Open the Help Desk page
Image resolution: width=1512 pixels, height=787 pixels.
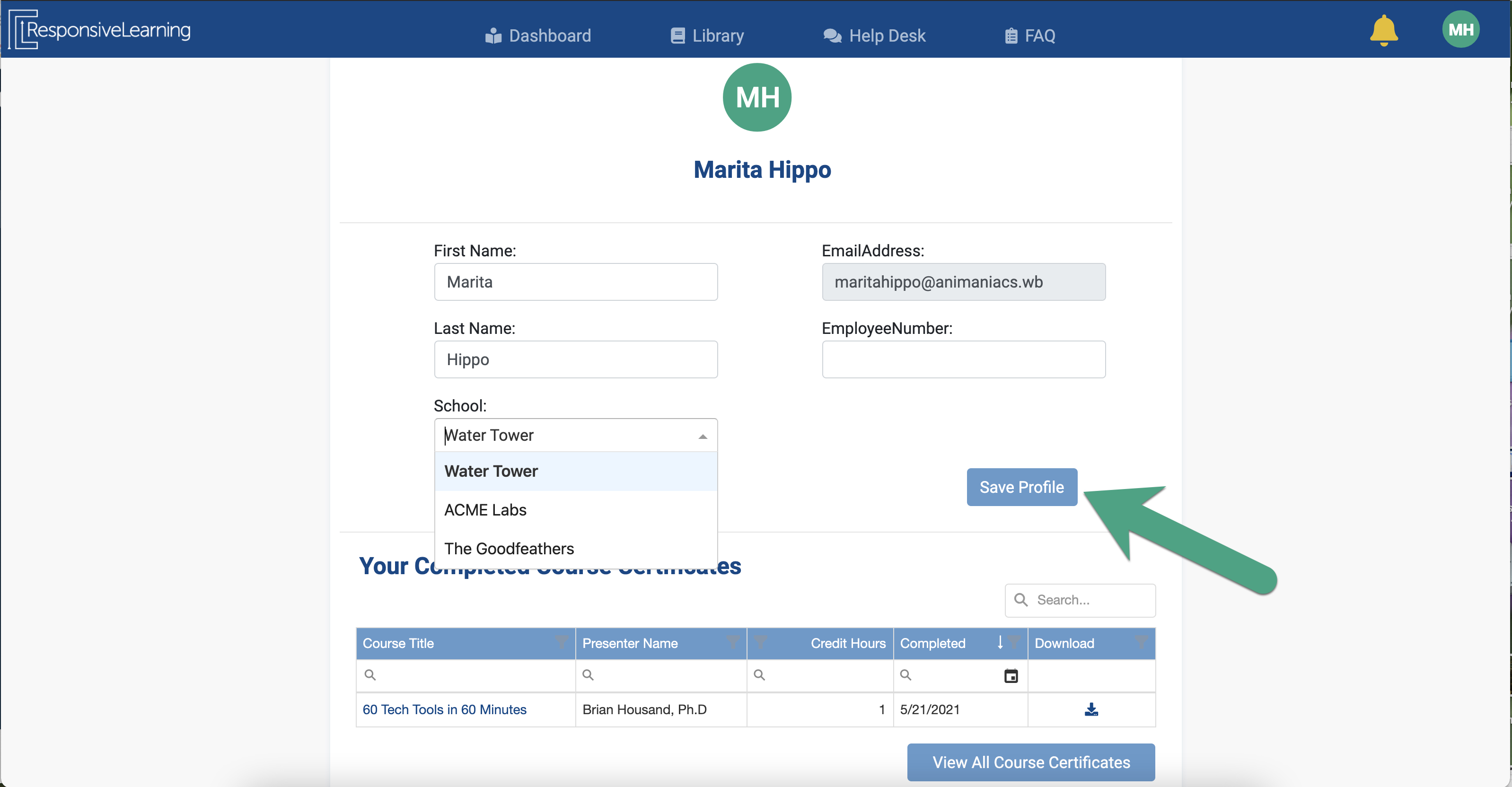tap(874, 36)
